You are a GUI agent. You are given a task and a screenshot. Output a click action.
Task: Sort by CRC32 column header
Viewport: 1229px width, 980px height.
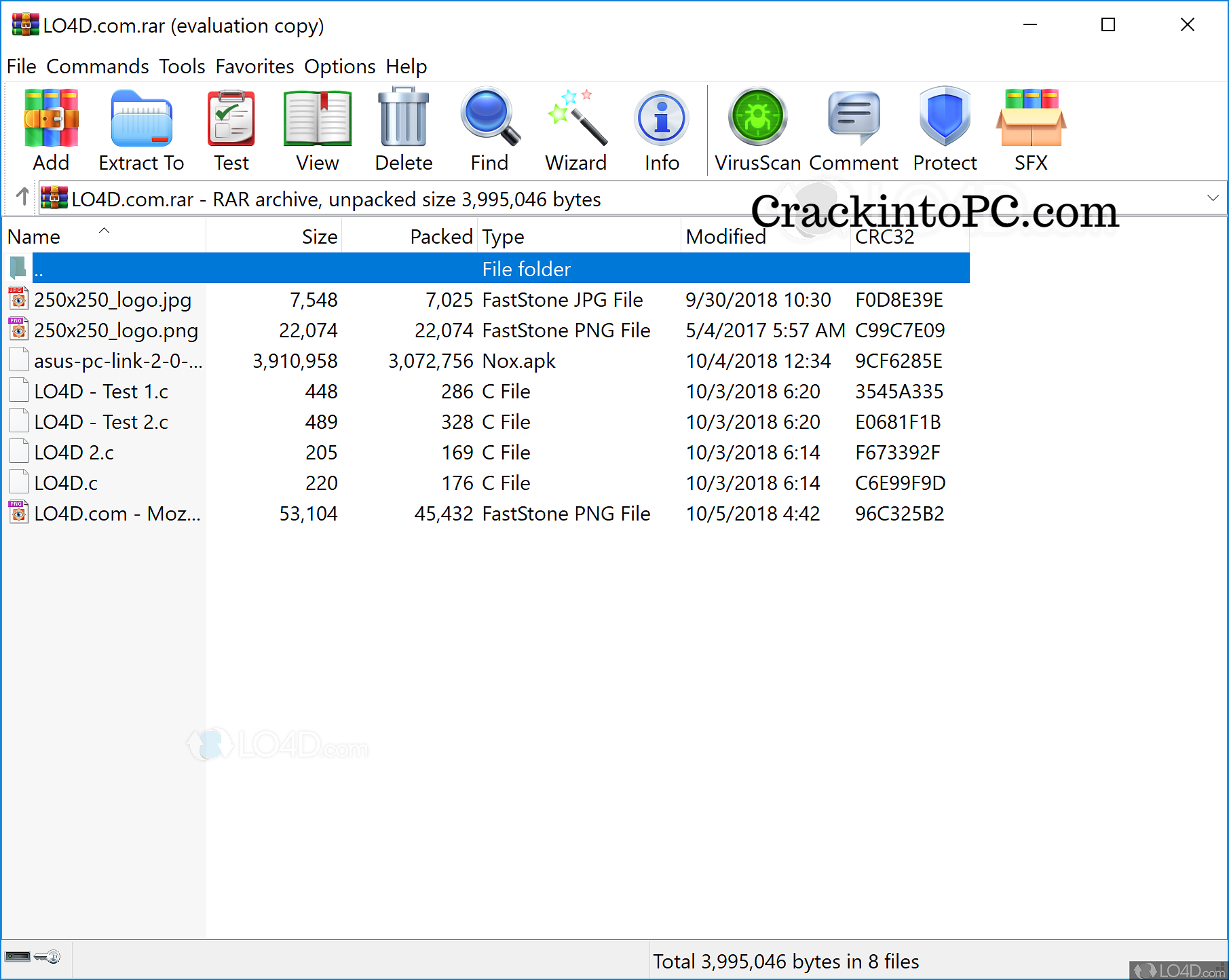(910, 236)
